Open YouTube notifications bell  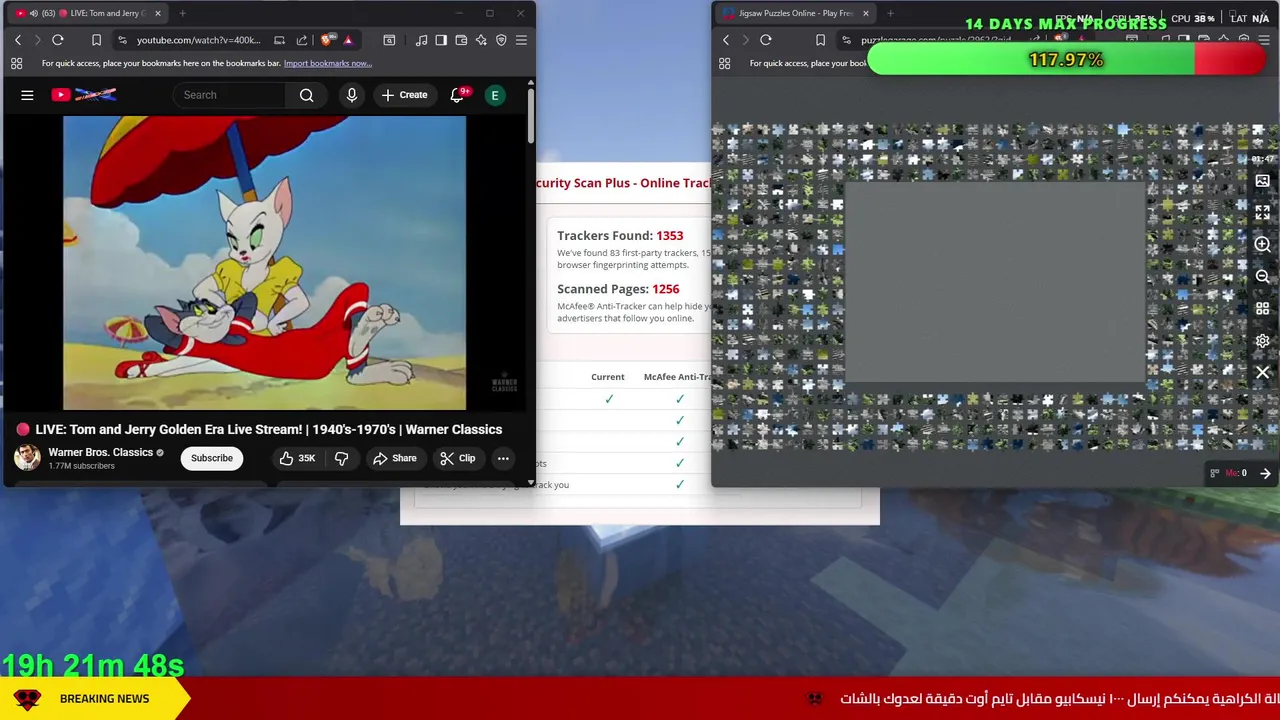coord(457,95)
